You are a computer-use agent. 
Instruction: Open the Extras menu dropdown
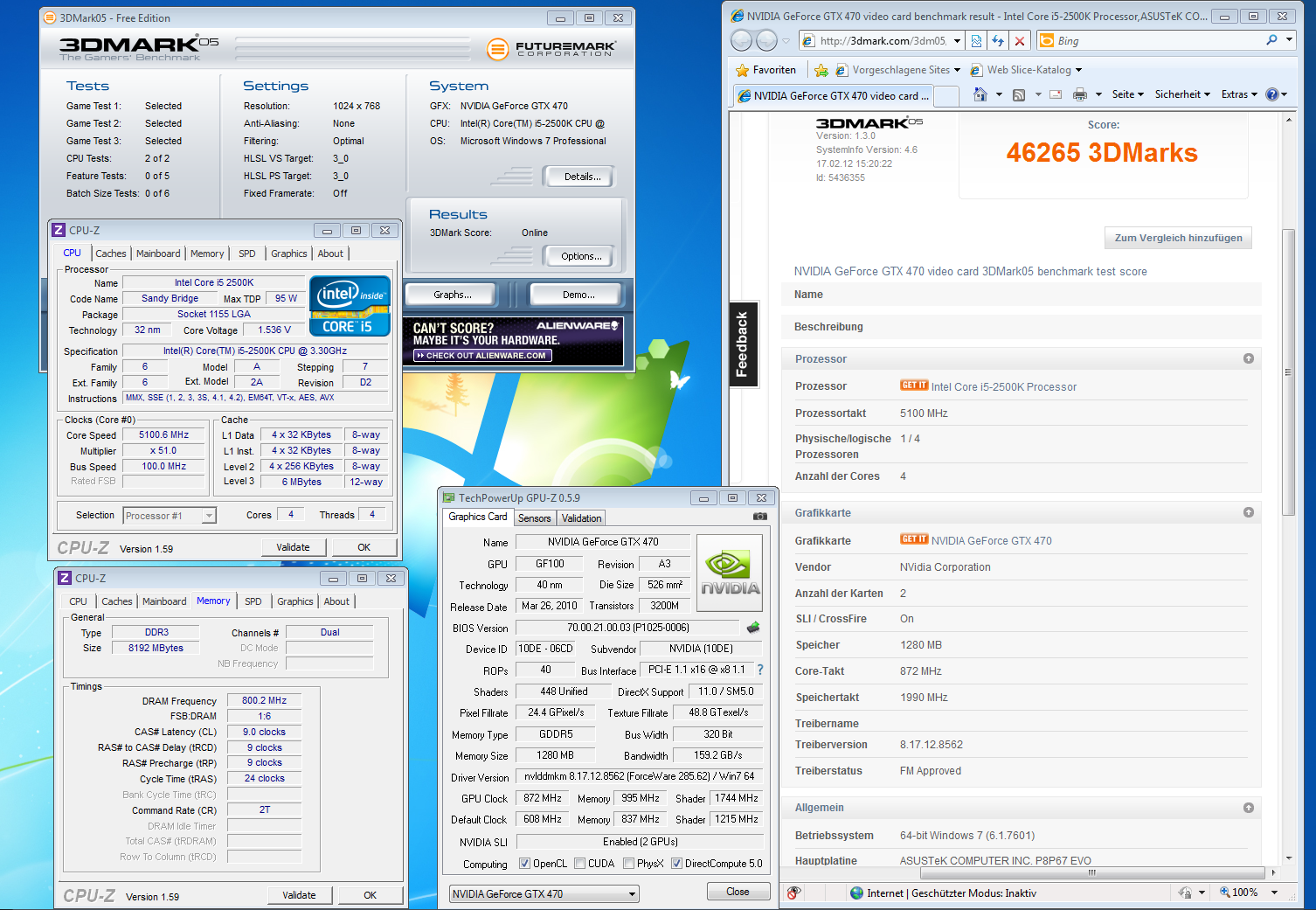(x=1239, y=94)
